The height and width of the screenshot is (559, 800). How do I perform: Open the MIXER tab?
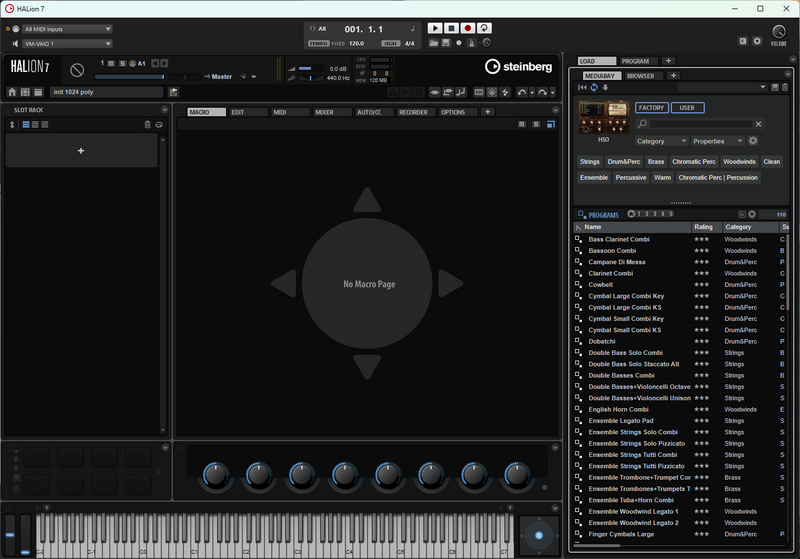coord(332,112)
